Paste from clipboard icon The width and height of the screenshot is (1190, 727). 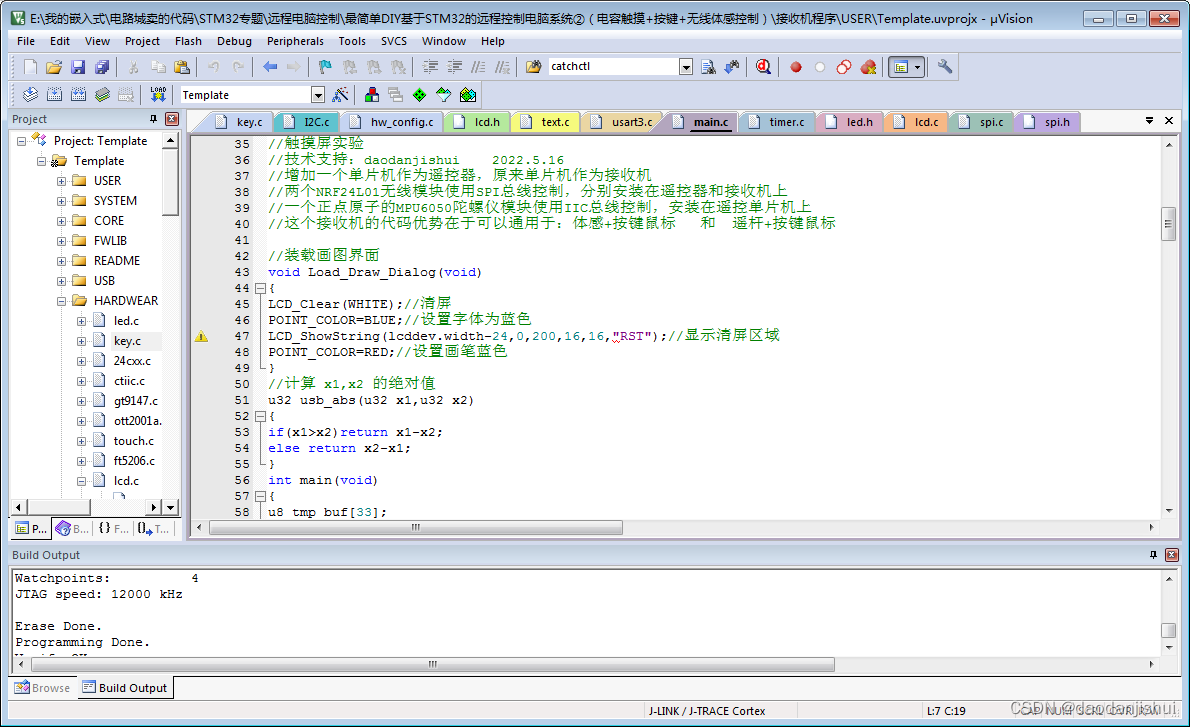[x=182, y=67]
